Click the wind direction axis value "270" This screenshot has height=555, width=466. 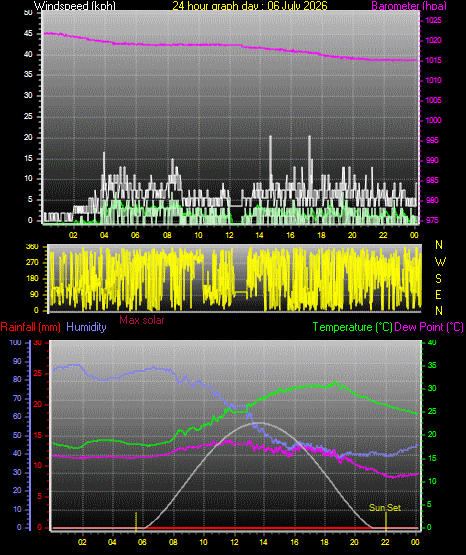32,263
